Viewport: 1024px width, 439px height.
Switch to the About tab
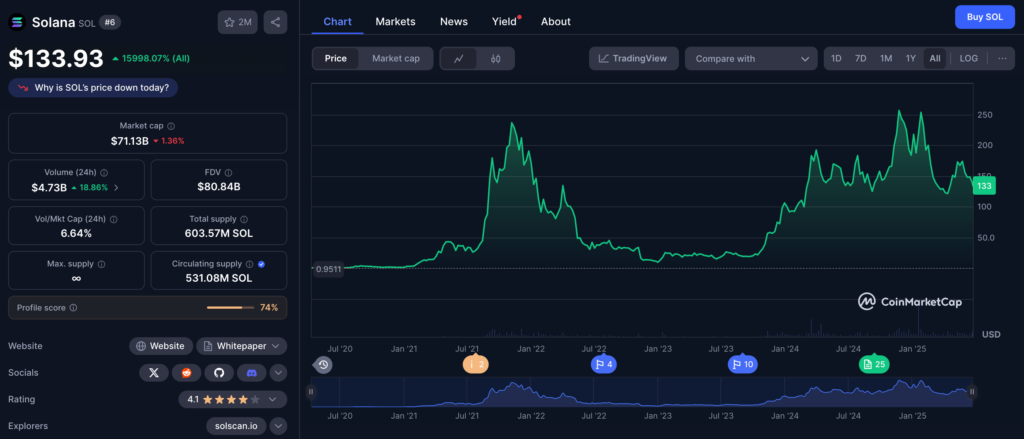tap(556, 22)
